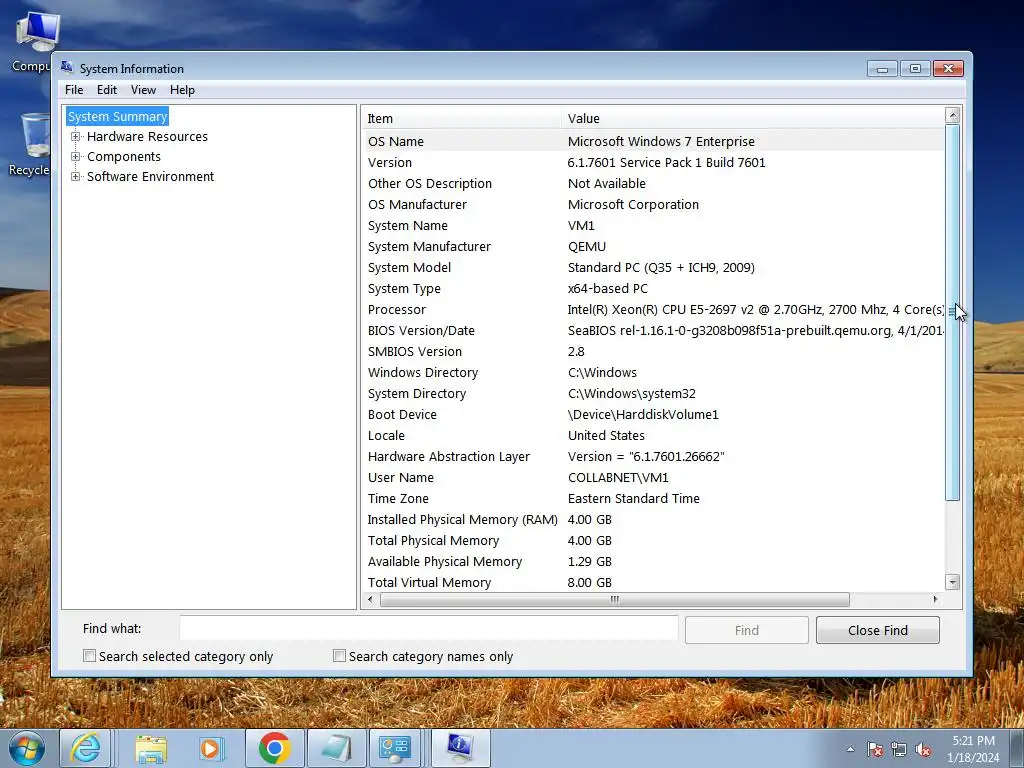Open the Help menu

182,89
